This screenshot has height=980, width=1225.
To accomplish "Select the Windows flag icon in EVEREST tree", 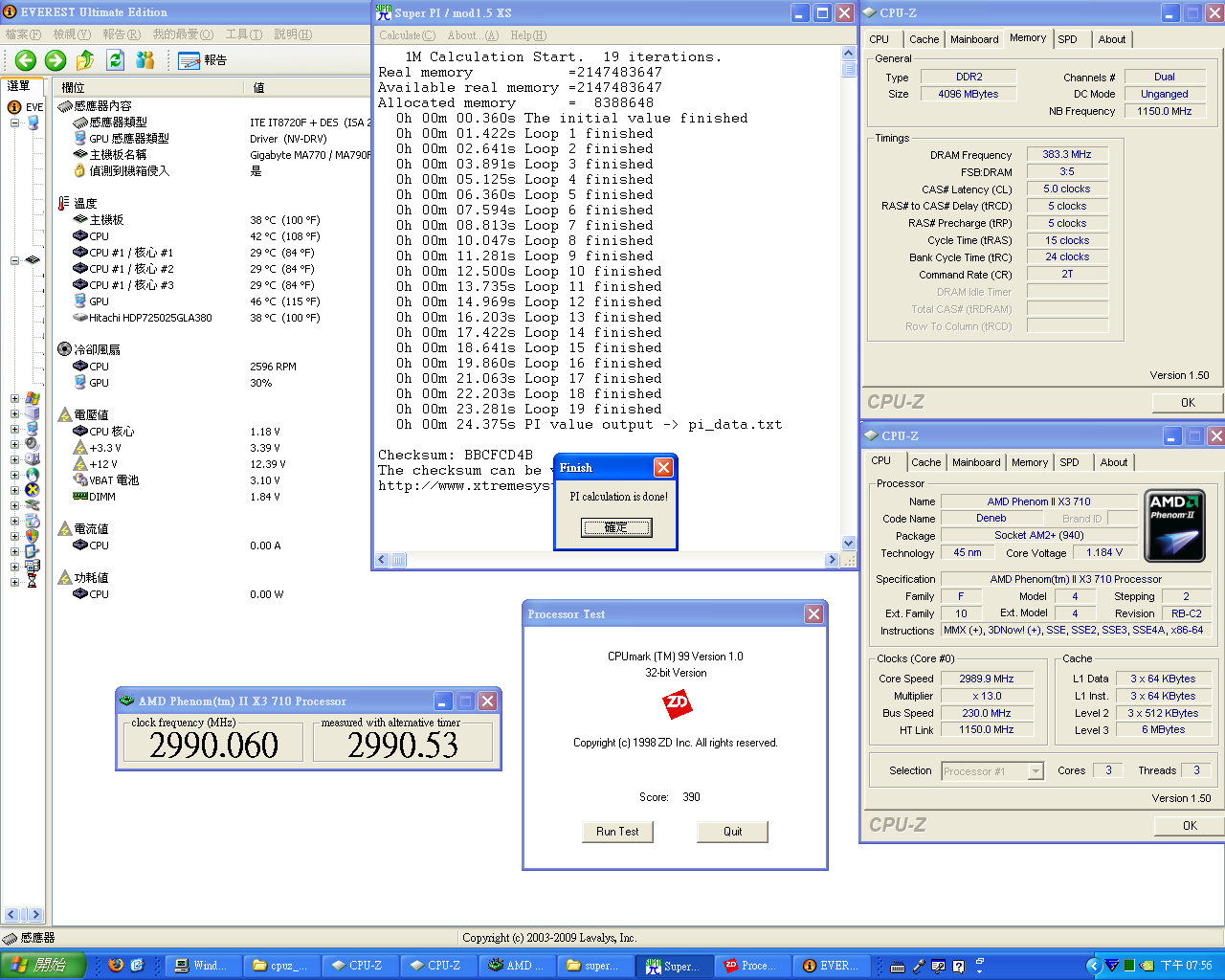I will [33, 398].
